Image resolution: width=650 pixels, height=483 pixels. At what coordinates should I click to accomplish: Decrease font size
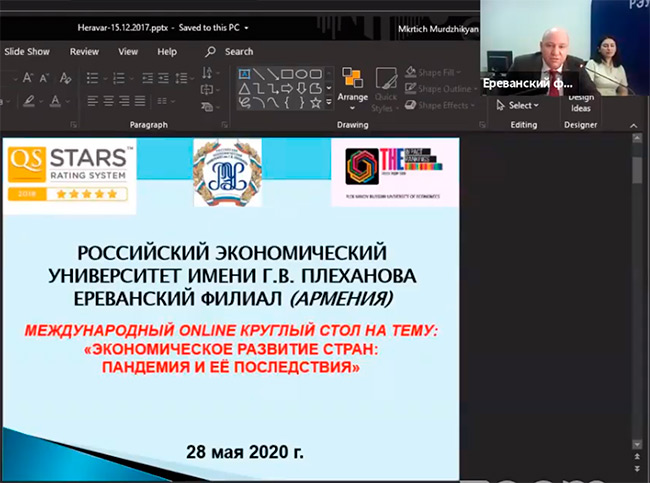pos(44,78)
